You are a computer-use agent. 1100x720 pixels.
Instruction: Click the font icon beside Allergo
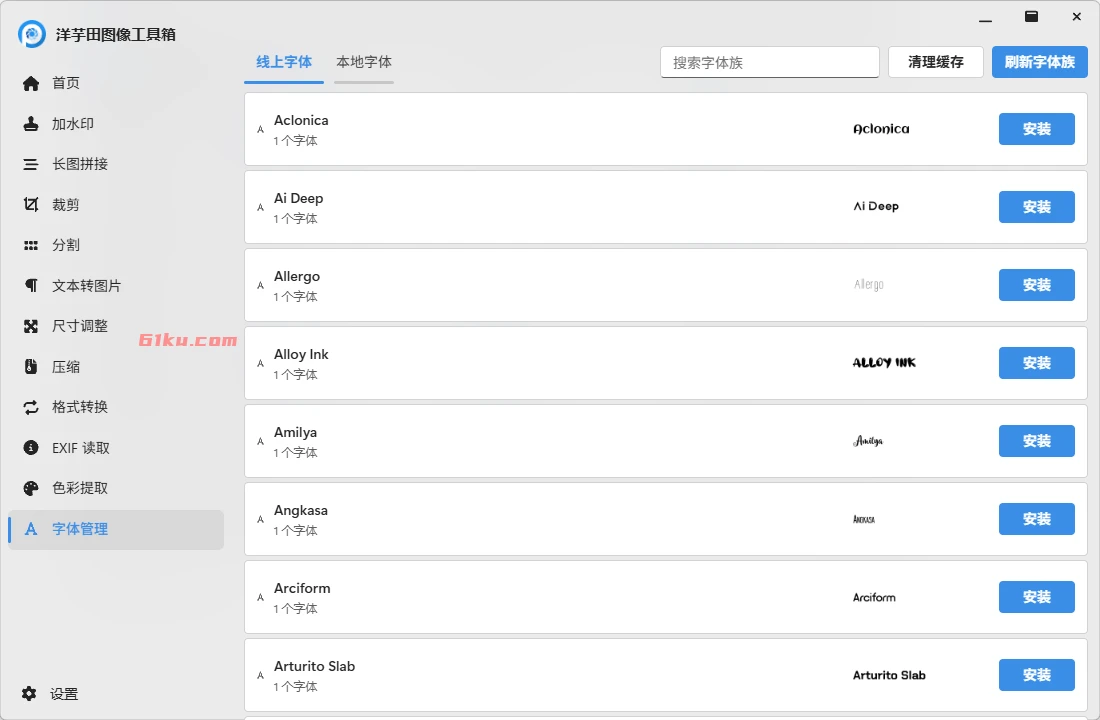coord(260,286)
